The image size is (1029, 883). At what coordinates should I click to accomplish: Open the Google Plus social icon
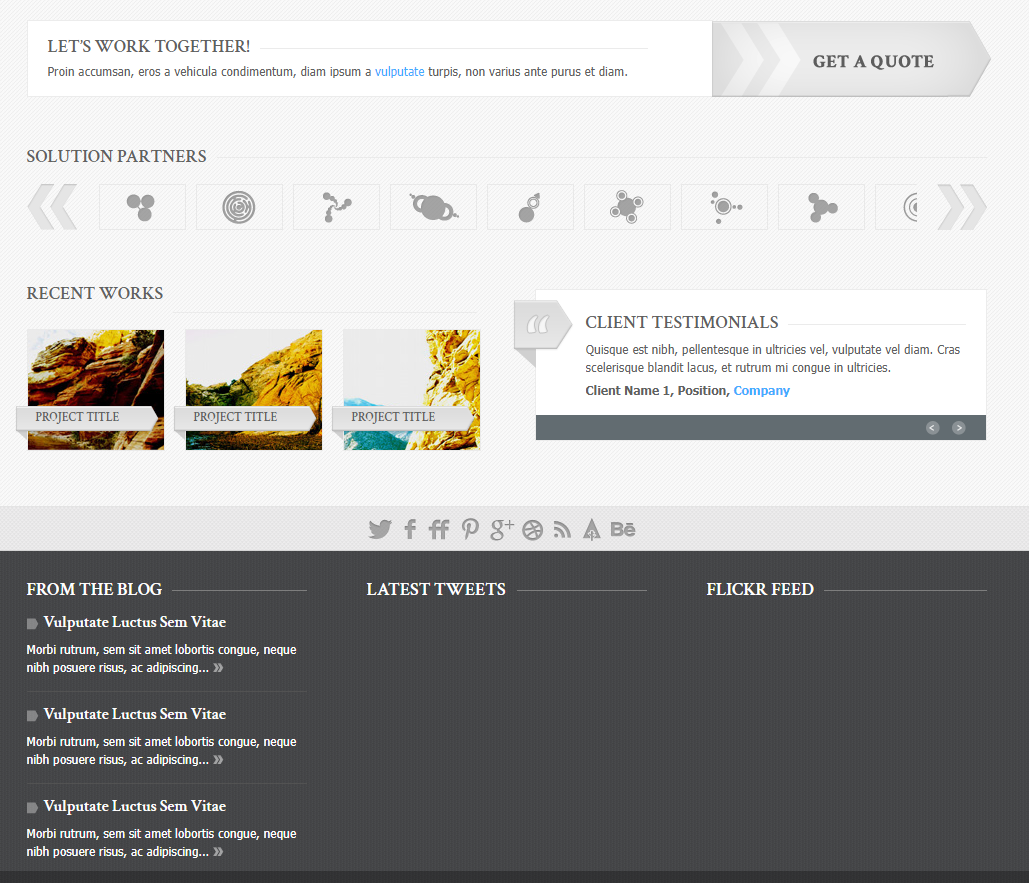(x=502, y=529)
